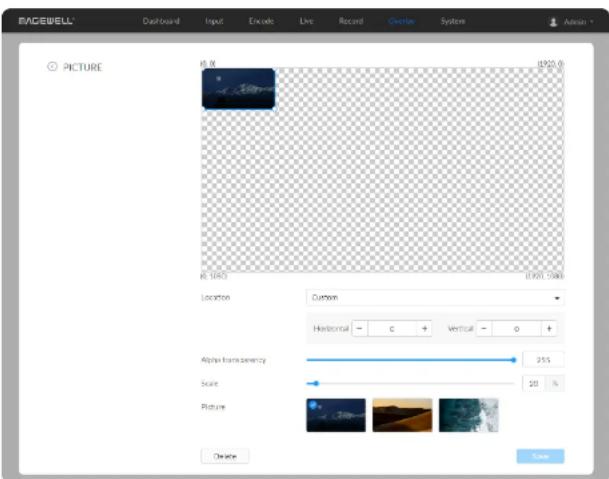Select the desert dunes picture thumbnail
The height and width of the screenshot is (479, 609).
coord(402,415)
